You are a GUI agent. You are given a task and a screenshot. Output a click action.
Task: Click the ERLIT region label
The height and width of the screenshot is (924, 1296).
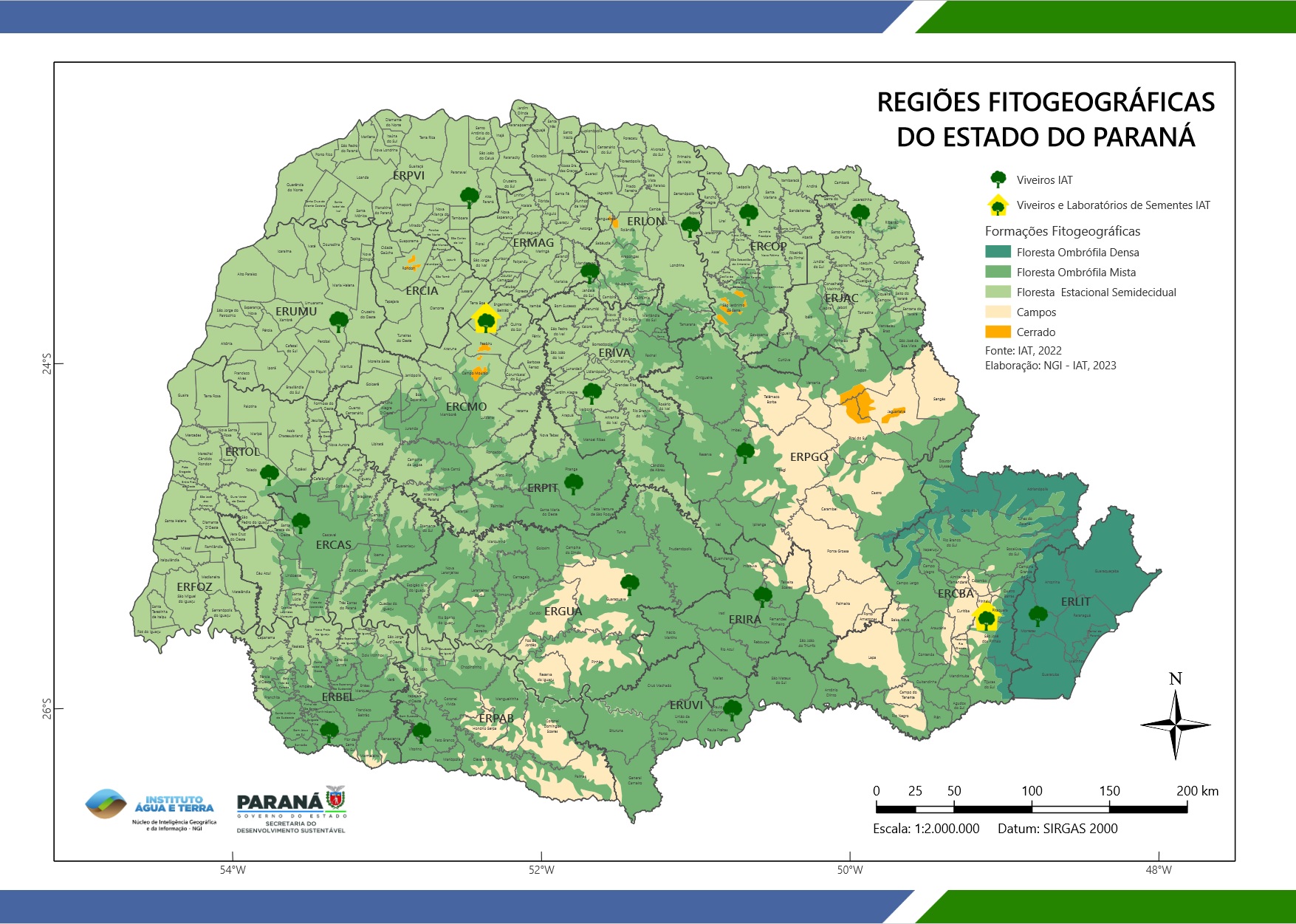pos(1076,602)
